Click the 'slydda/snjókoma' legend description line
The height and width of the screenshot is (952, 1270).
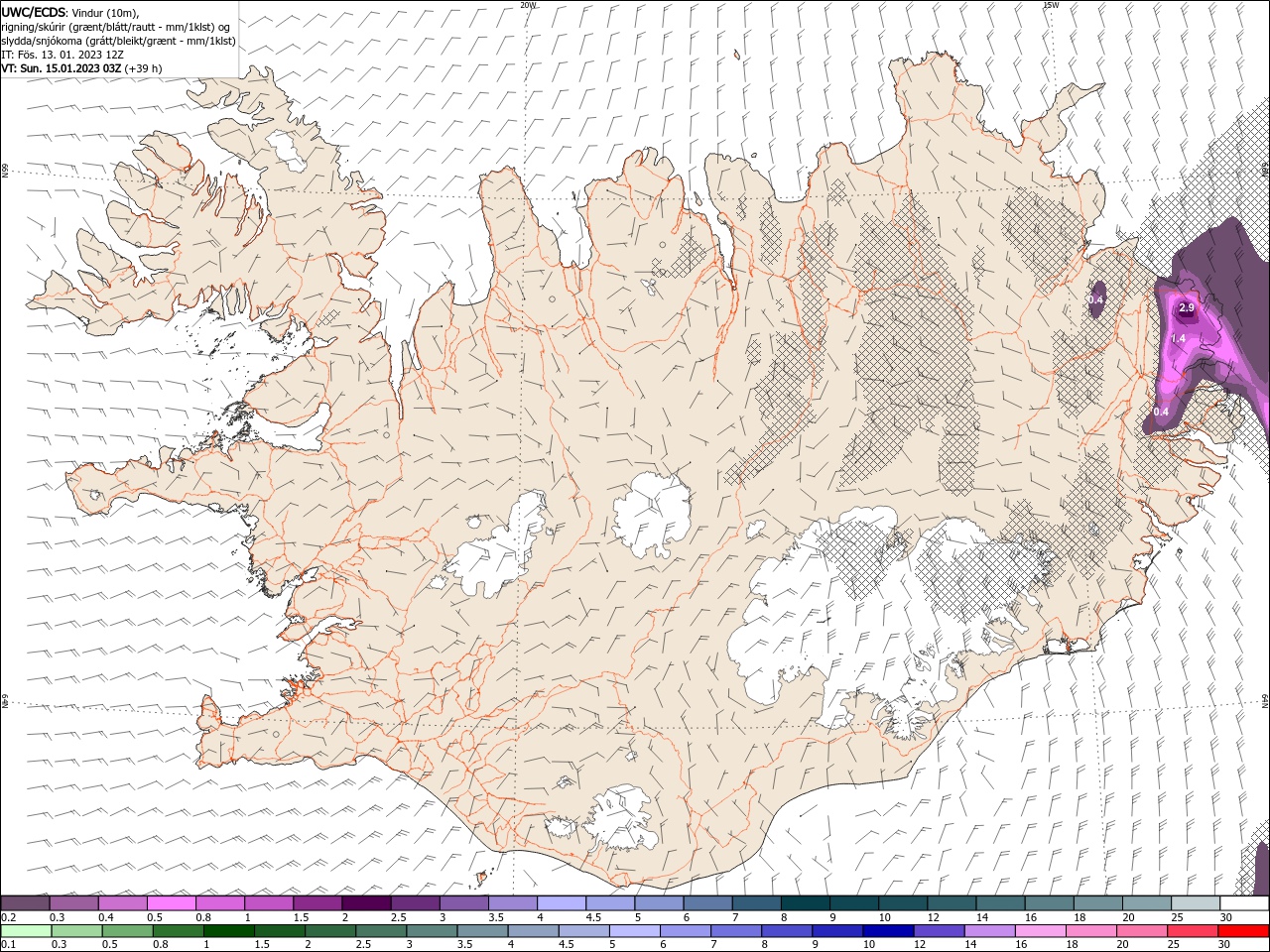pos(119,41)
